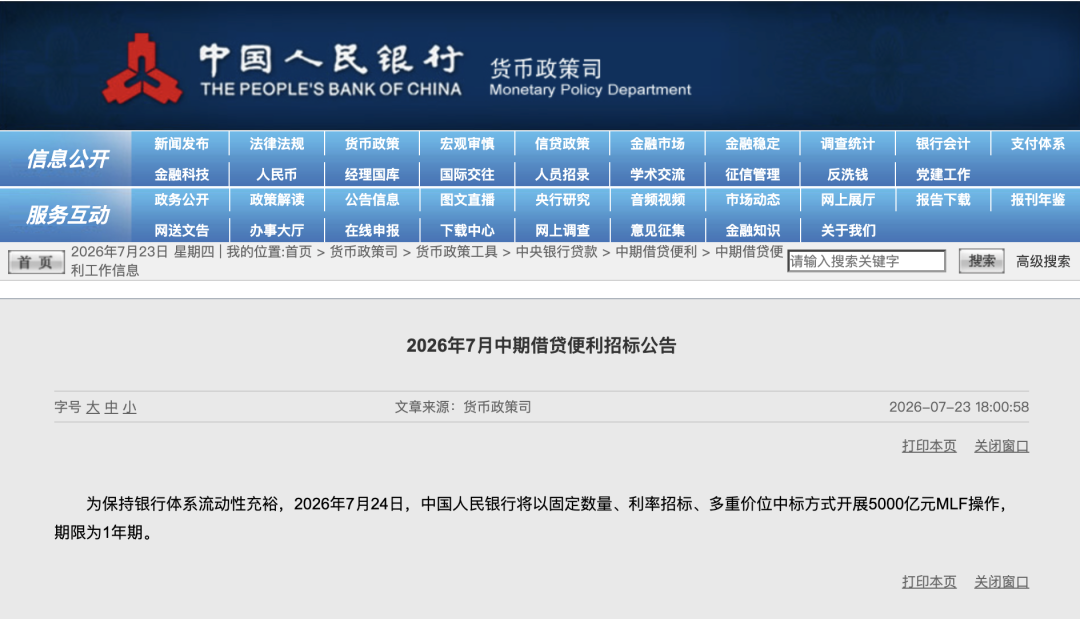Select 金融科技 in navigation

pyautogui.click(x=181, y=174)
